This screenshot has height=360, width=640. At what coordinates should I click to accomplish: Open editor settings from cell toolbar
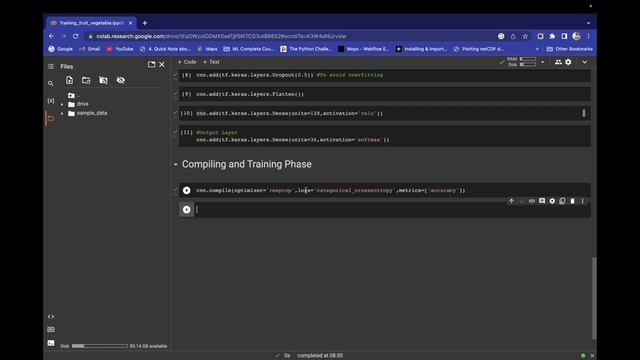552,201
